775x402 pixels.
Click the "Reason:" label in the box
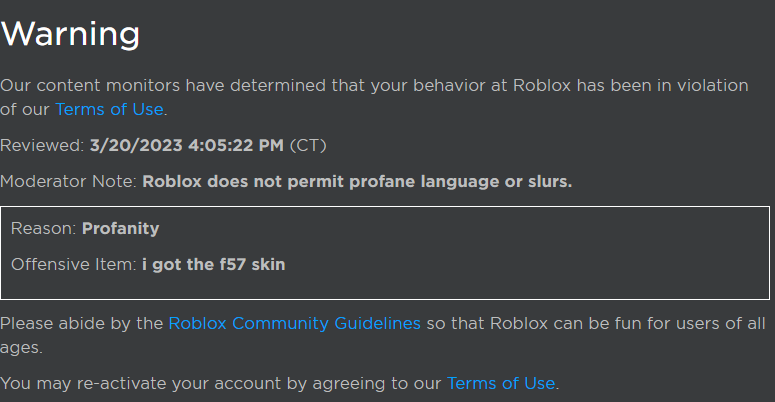coord(44,228)
